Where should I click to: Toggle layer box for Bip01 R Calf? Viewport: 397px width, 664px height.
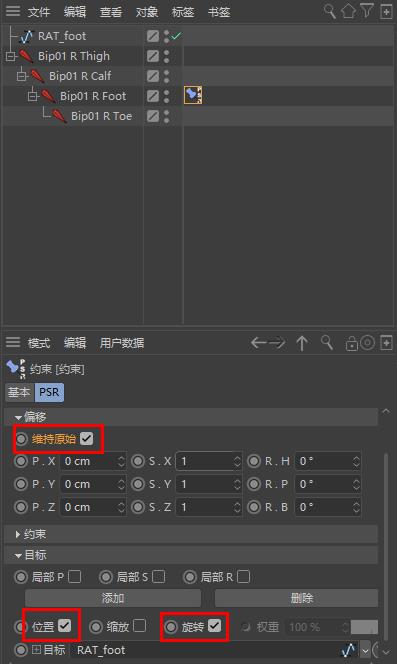(x=153, y=76)
